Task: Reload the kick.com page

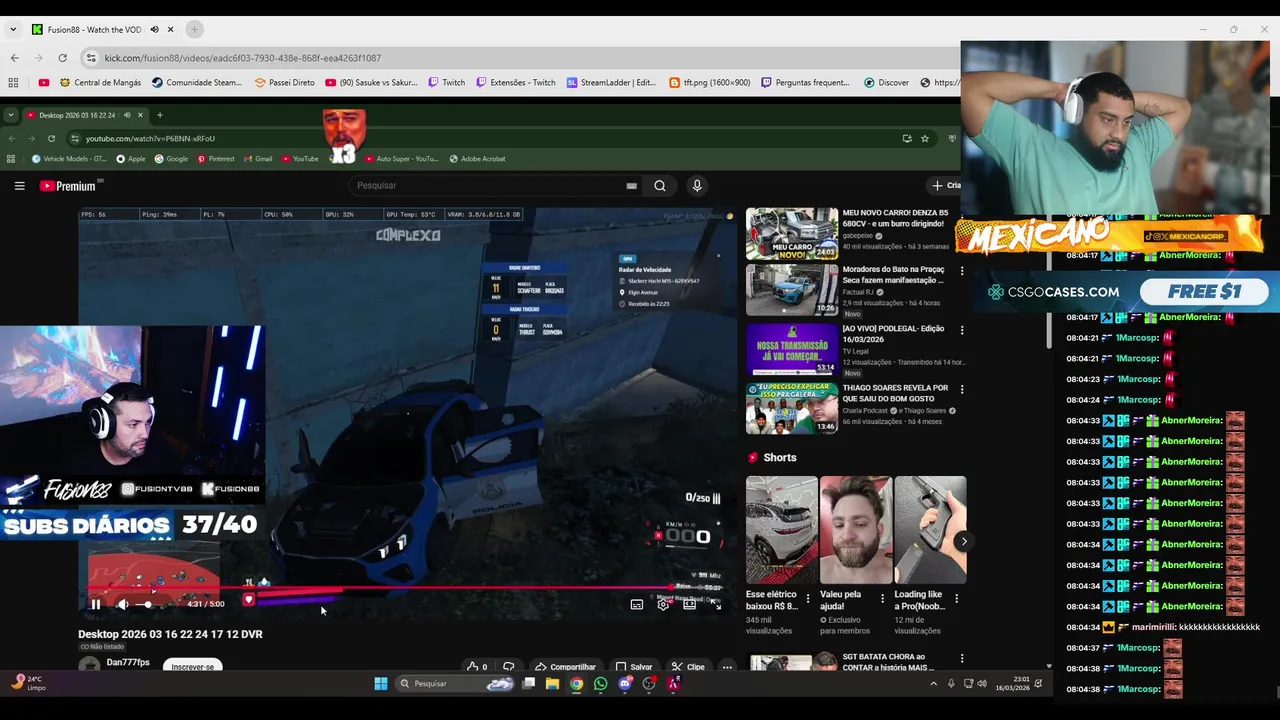Action: click(x=62, y=58)
